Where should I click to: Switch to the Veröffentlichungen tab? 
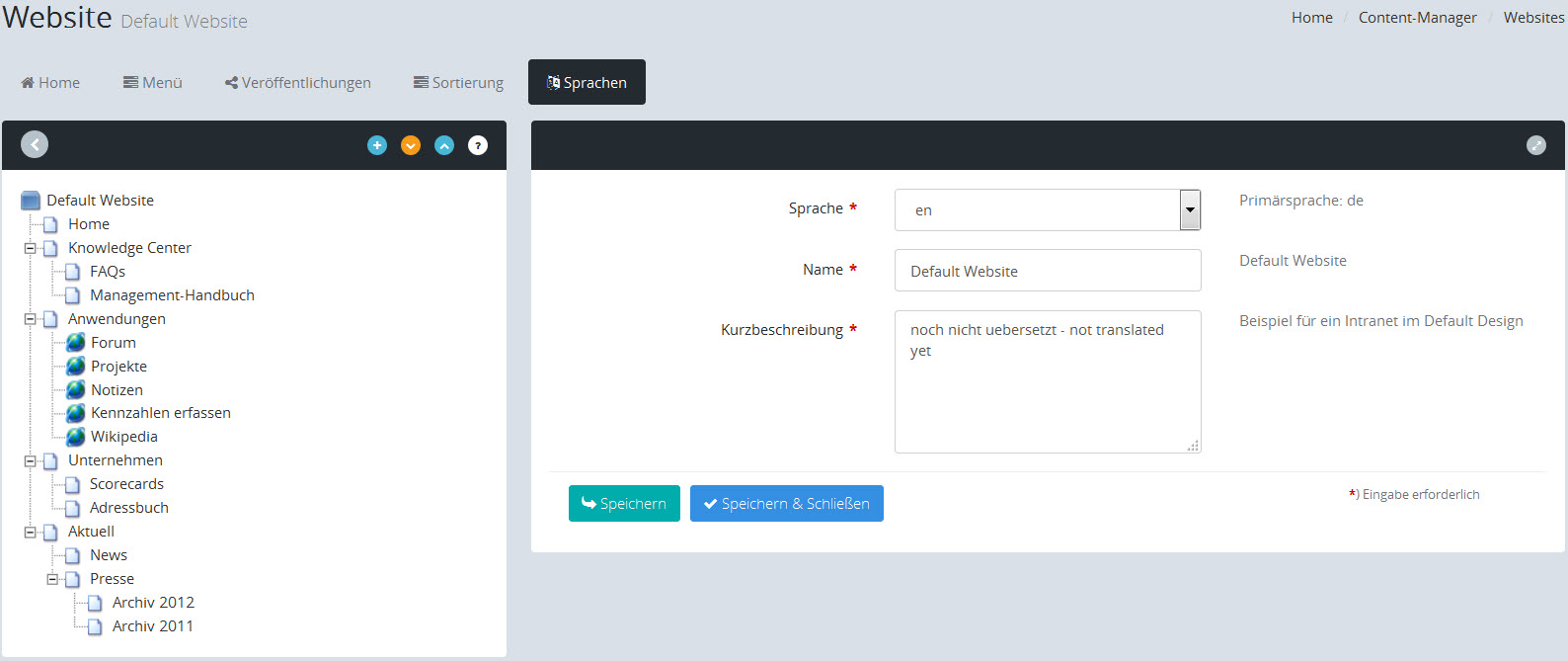click(297, 83)
